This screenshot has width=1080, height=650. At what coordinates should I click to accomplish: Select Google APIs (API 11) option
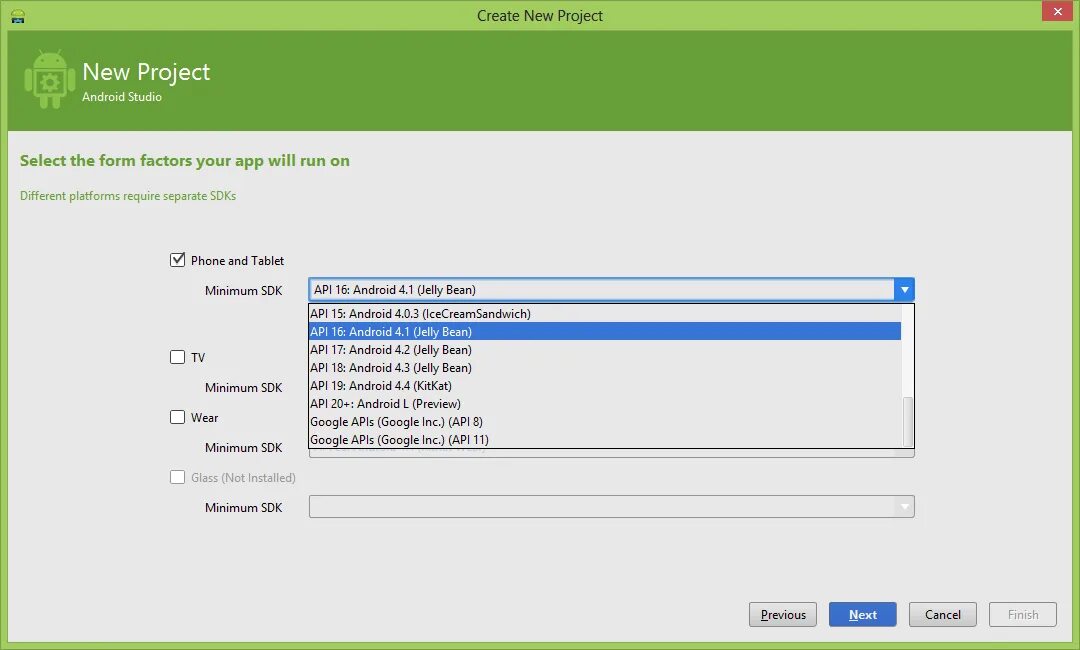[x=605, y=439]
